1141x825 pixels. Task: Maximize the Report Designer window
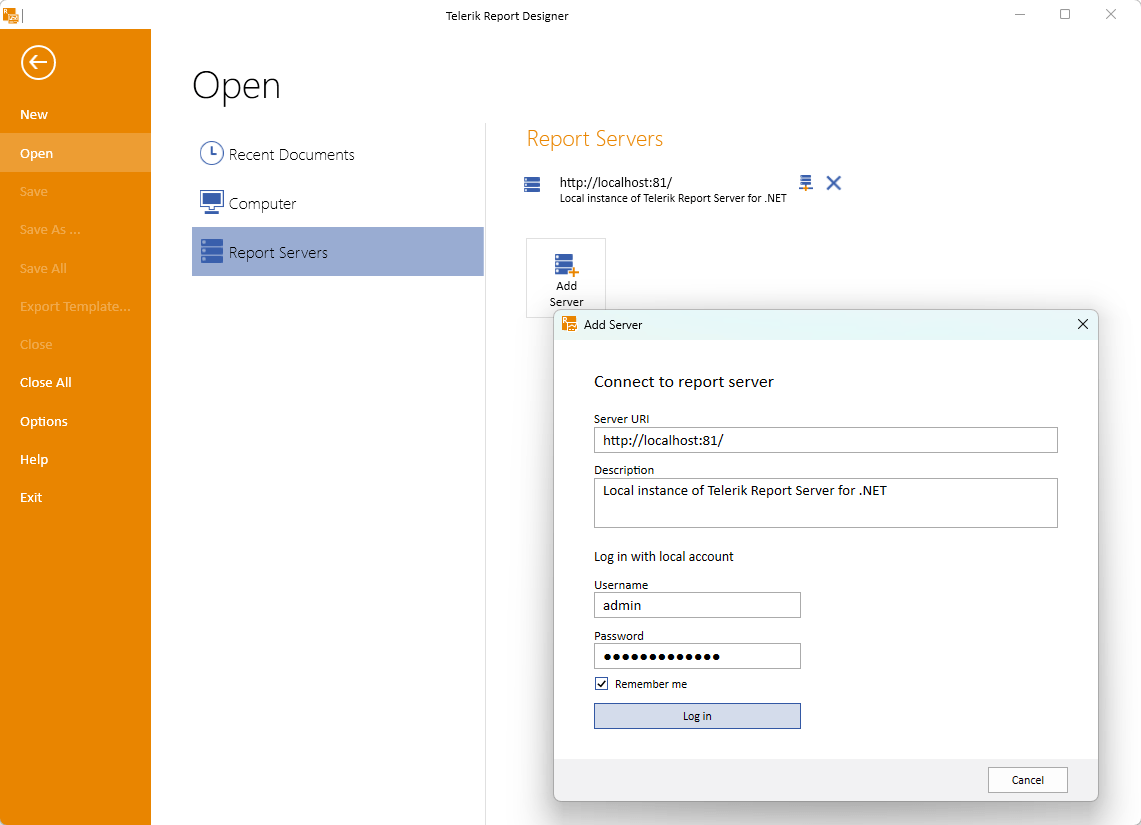pyautogui.click(x=1065, y=15)
